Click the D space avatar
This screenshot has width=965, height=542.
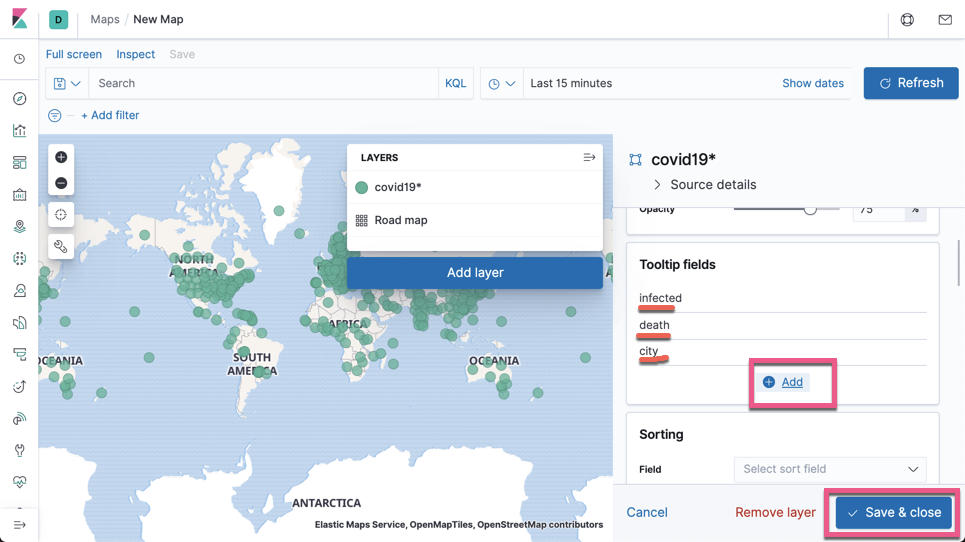[58, 20]
